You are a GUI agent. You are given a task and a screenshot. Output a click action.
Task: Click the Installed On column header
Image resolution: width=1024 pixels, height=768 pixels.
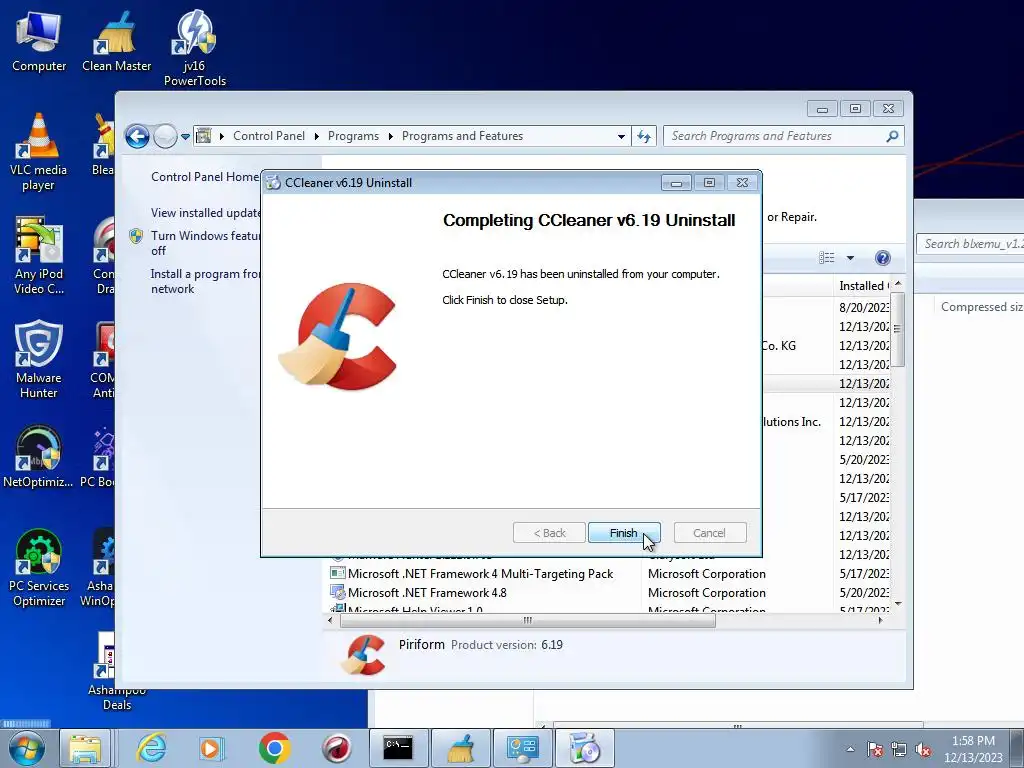pyautogui.click(x=863, y=285)
